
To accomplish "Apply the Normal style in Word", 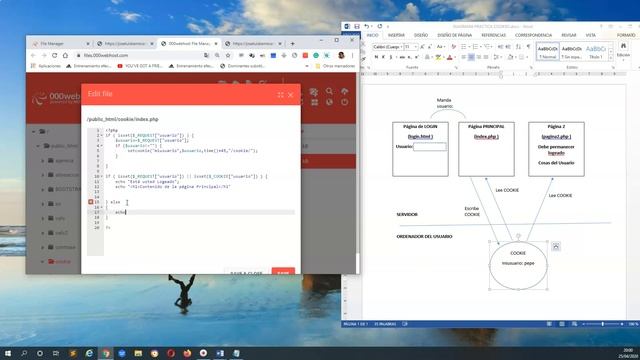I will pos(547,52).
